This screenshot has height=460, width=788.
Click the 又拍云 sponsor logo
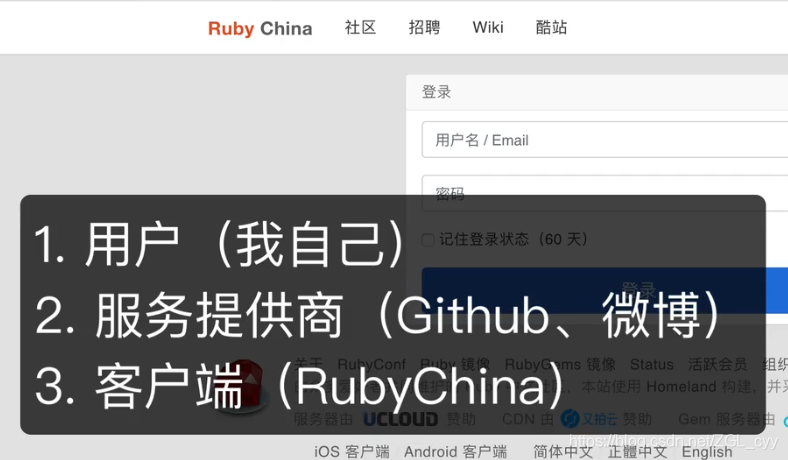click(x=589, y=419)
